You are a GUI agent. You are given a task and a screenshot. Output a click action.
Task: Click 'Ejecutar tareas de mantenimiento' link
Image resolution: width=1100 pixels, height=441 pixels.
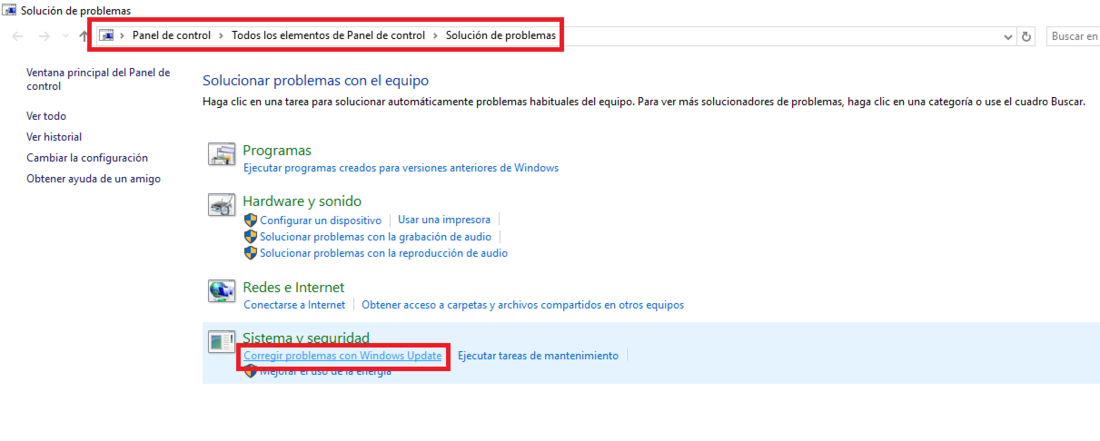tap(538, 356)
